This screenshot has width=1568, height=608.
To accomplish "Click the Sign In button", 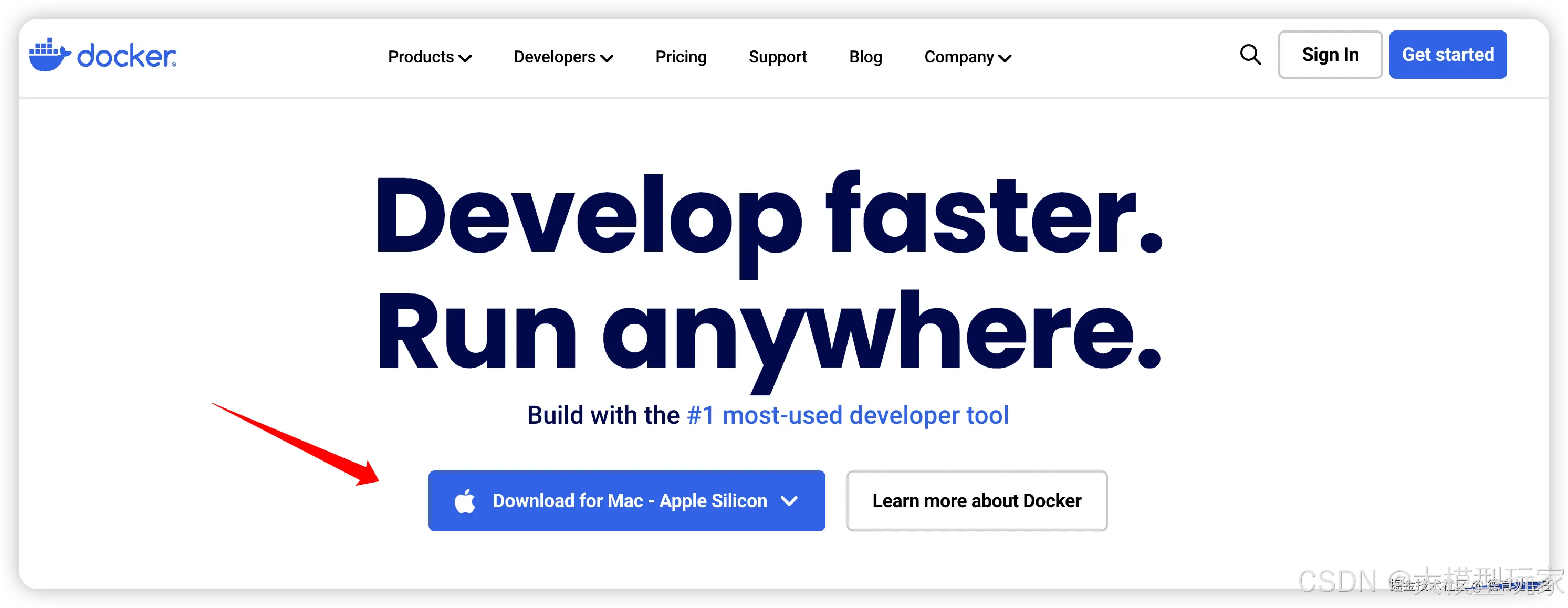I will 1330,54.
